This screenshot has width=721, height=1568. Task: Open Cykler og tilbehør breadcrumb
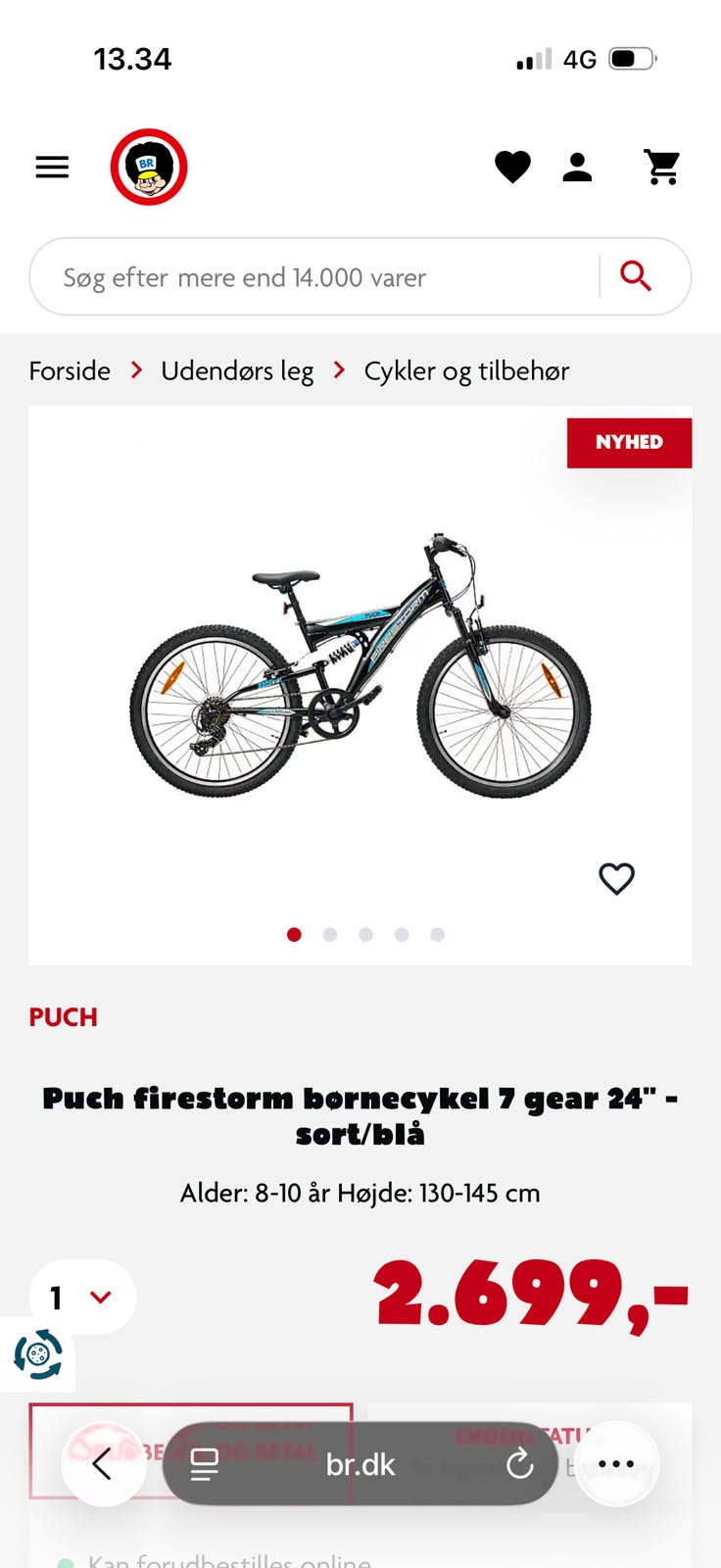[x=466, y=370]
